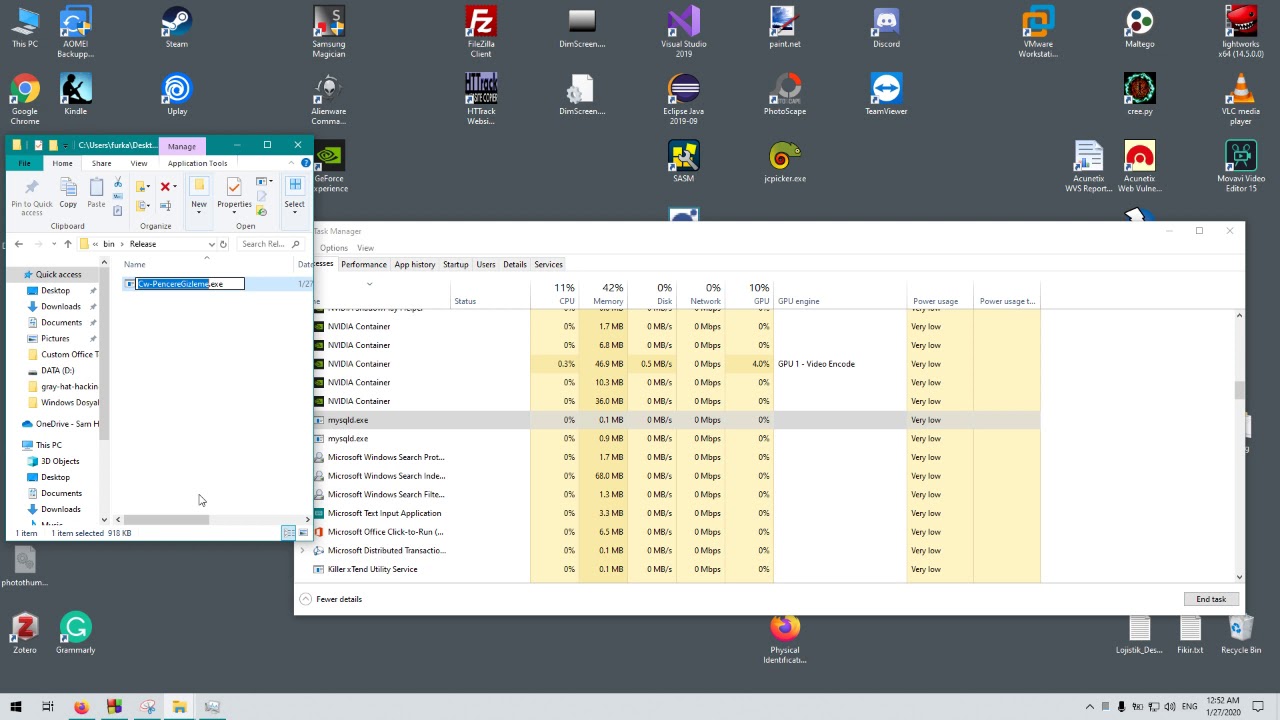The height and width of the screenshot is (720, 1280).
Task: Open Task Manager Options menu
Action: point(334,248)
